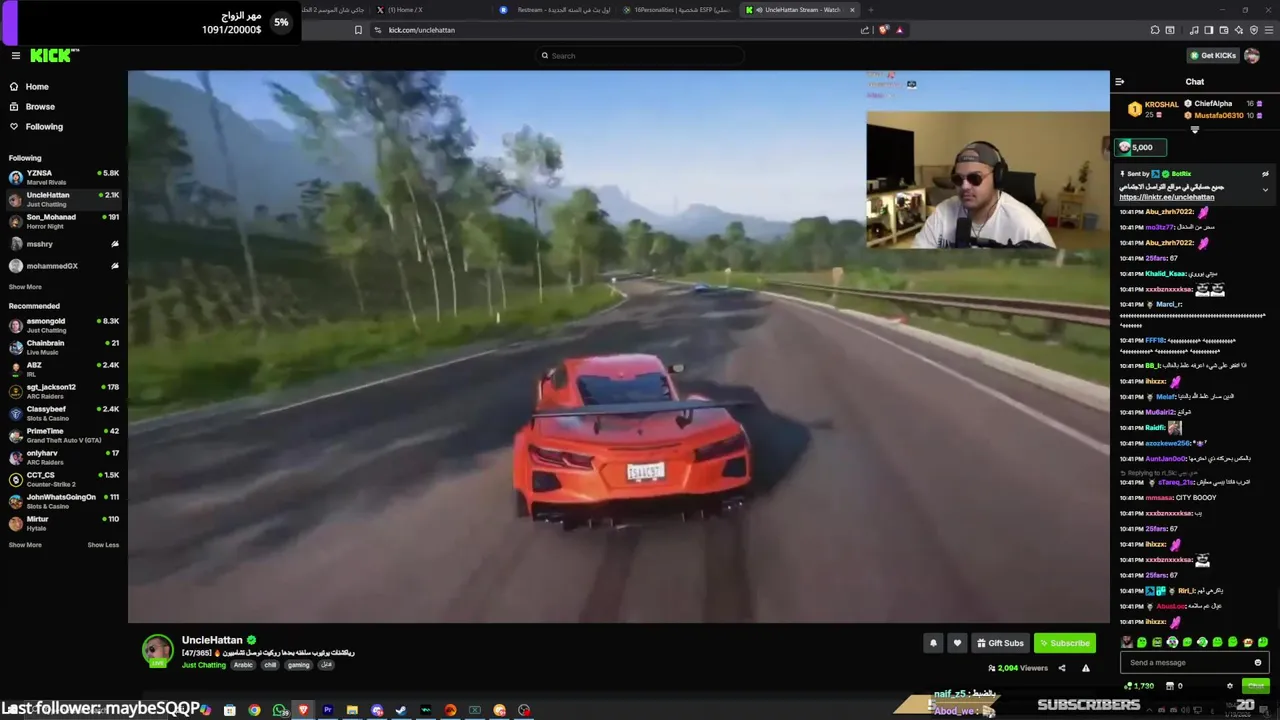Collapse the chat panel arrow icon
Viewport: 1280px width, 720px height.
tap(1120, 82)
